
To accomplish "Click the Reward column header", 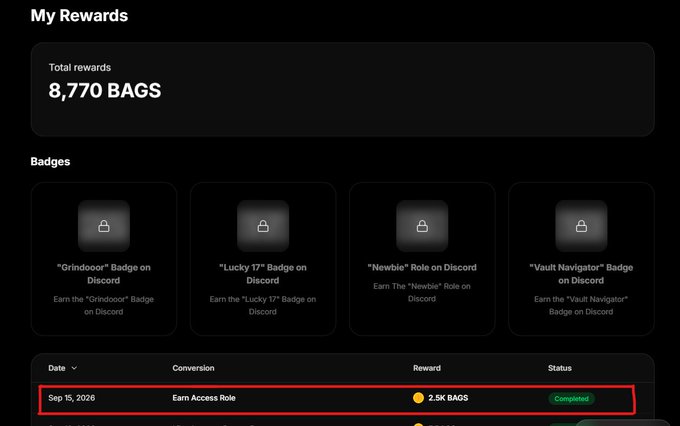I will point(427,368).
